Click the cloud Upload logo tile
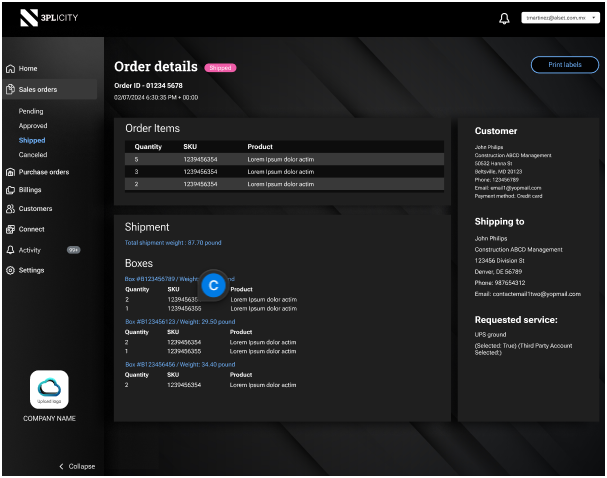This screenshot has height=478, width=607. (49, 389)
